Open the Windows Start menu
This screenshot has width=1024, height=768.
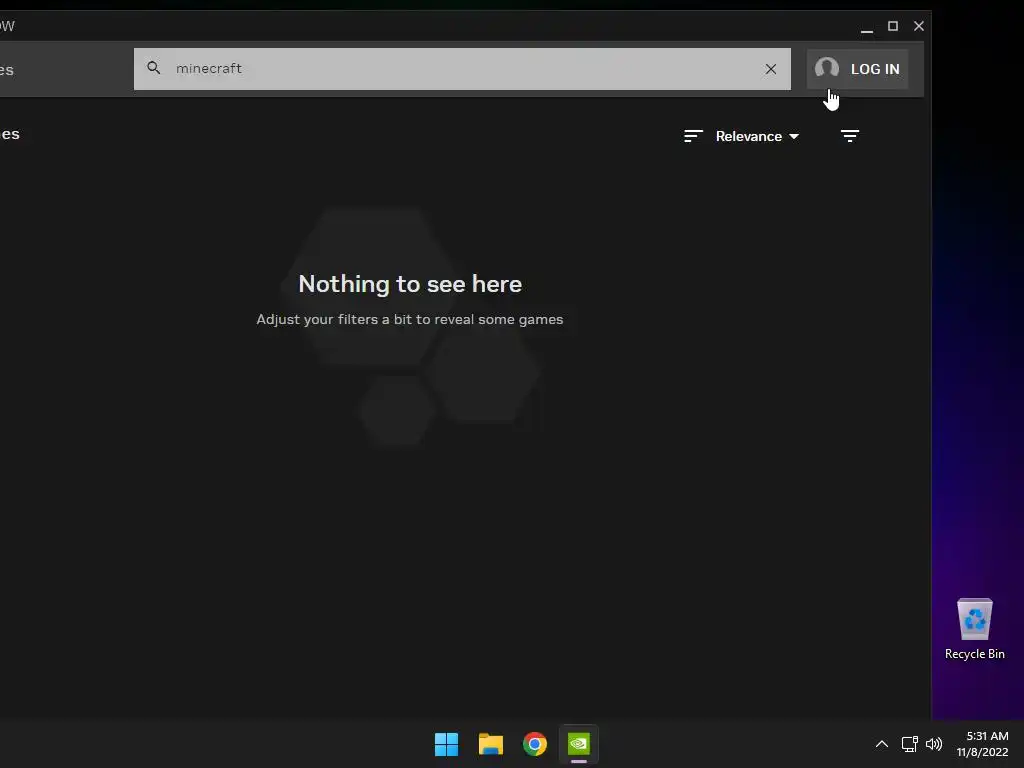(447, 744)
